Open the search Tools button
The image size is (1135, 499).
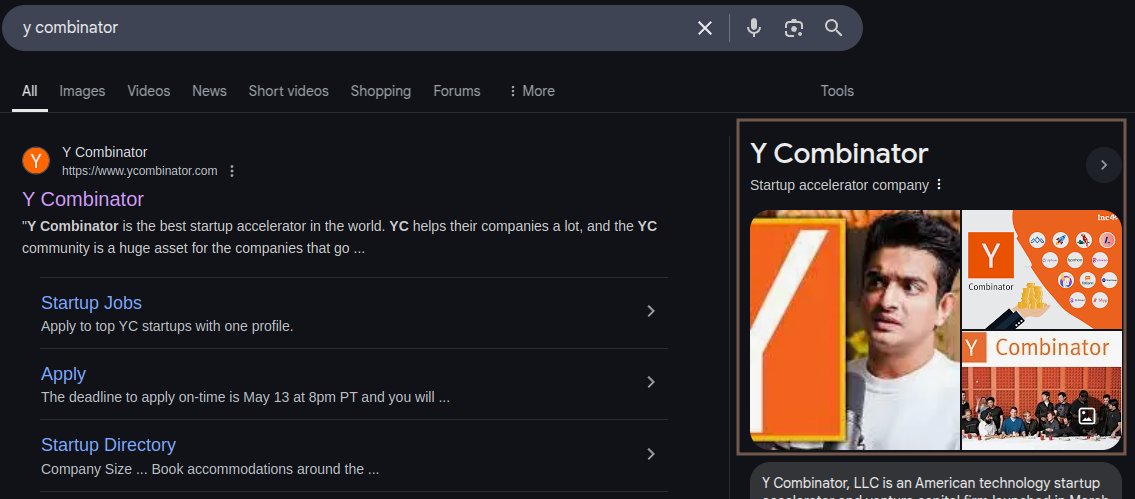pos(837,91)
